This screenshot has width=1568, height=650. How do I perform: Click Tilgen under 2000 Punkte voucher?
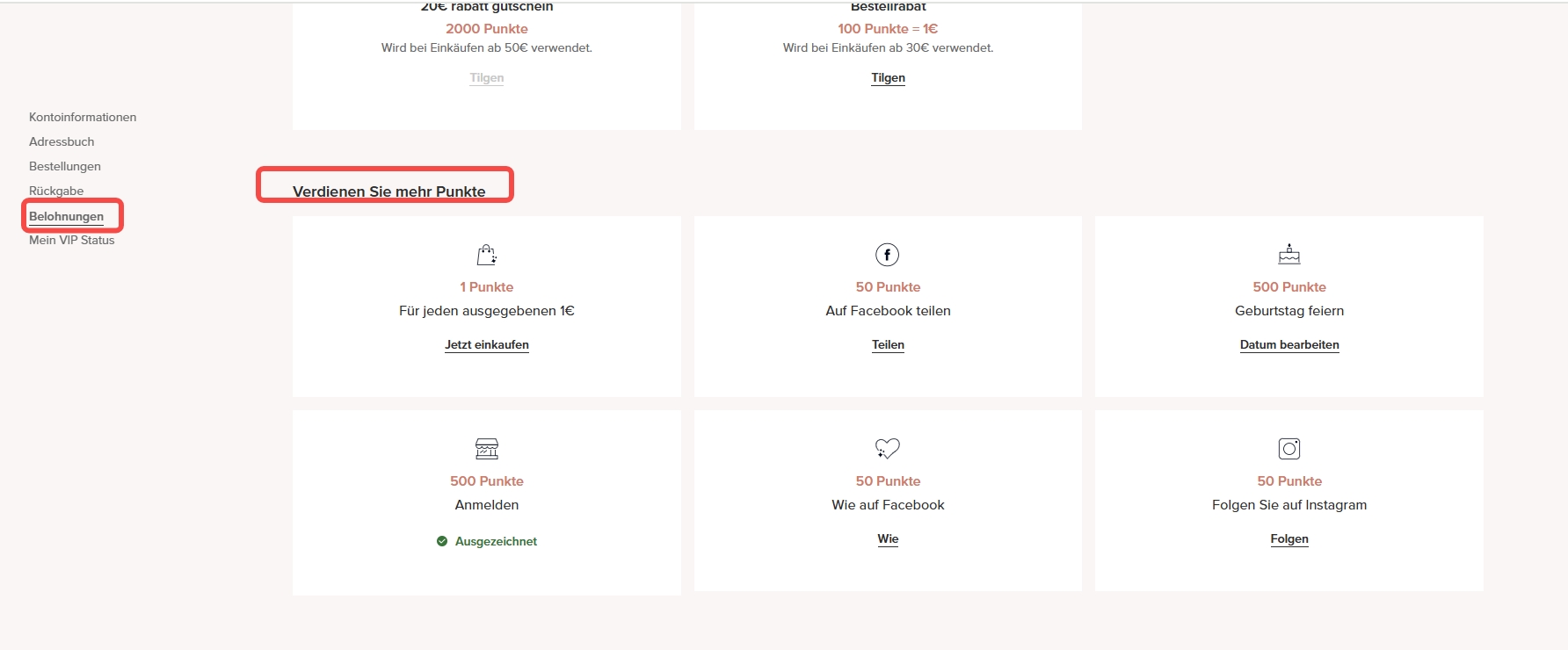pos(486,77)
